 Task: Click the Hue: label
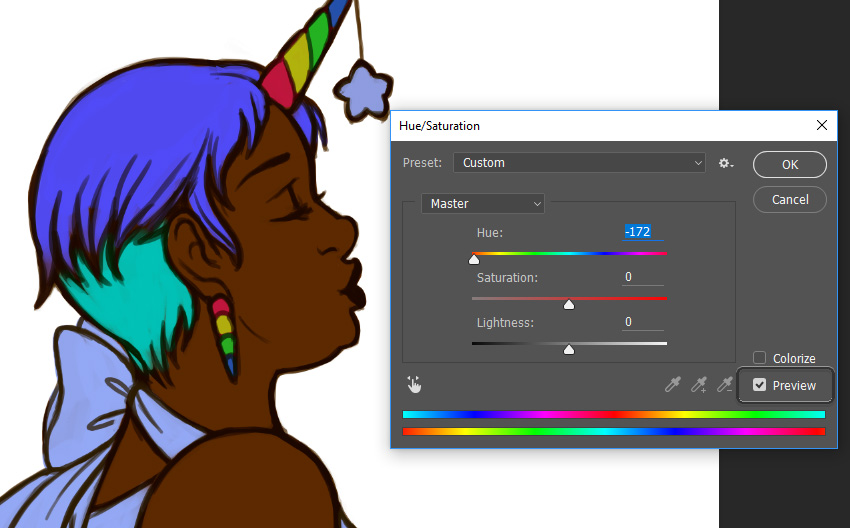tap(490, 233)
